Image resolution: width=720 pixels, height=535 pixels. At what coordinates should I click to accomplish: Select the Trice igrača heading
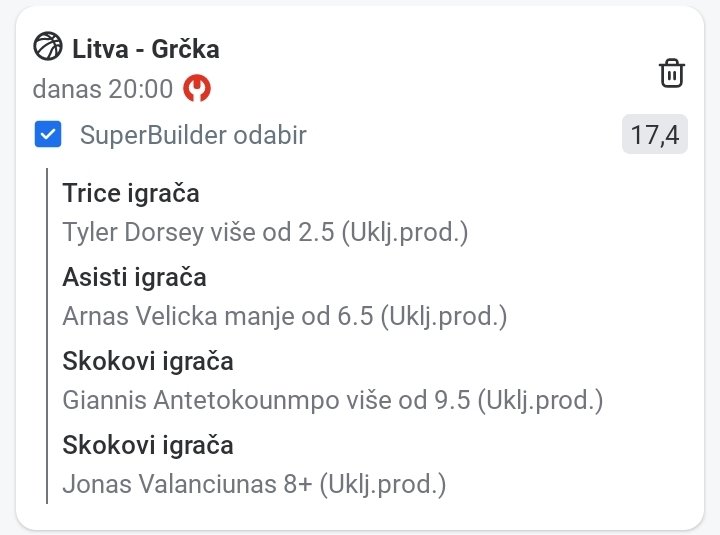(131, 193)
